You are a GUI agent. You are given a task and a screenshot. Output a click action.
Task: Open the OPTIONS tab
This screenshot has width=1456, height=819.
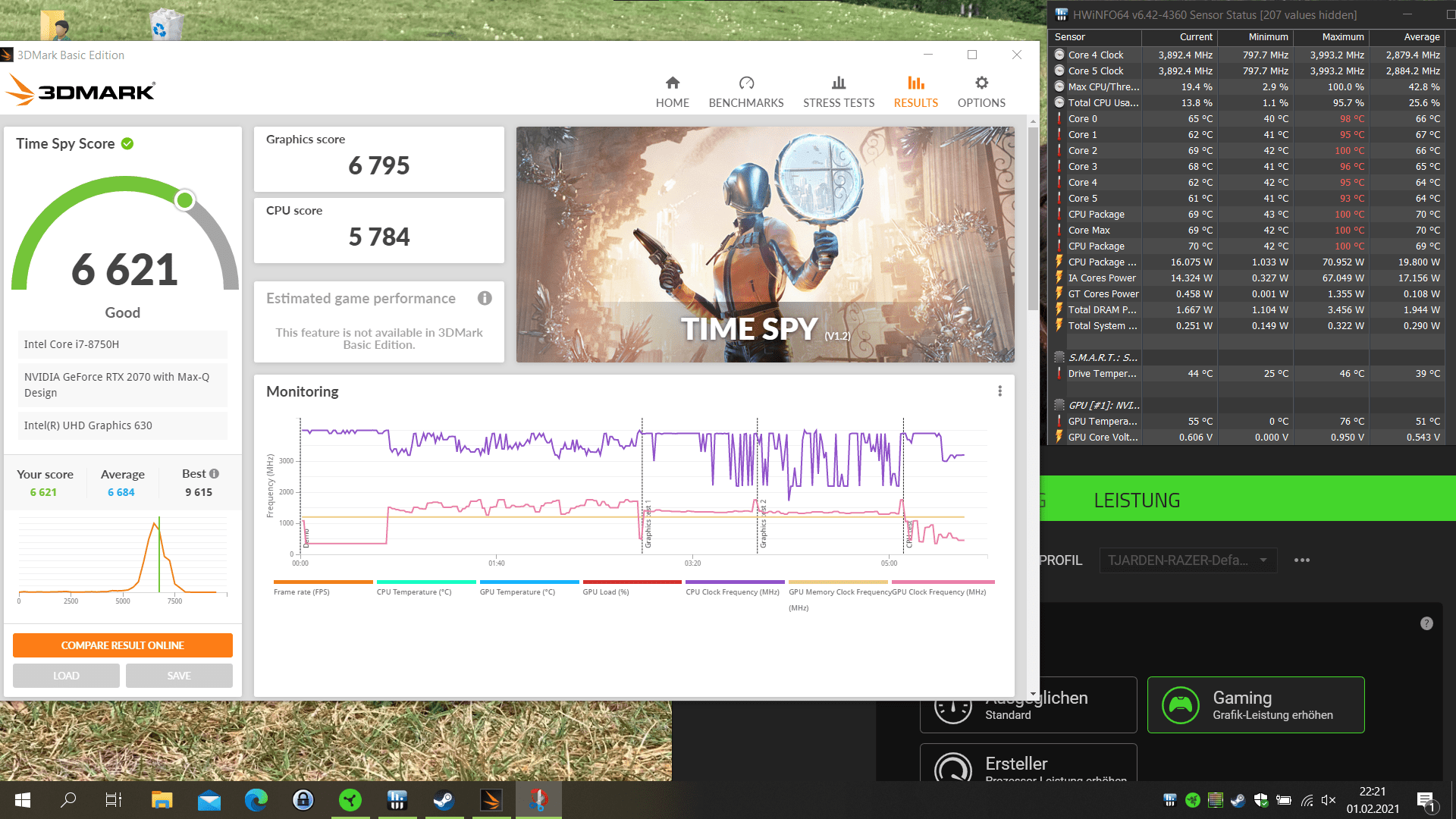pyautogui.click(x=981, y=92)
